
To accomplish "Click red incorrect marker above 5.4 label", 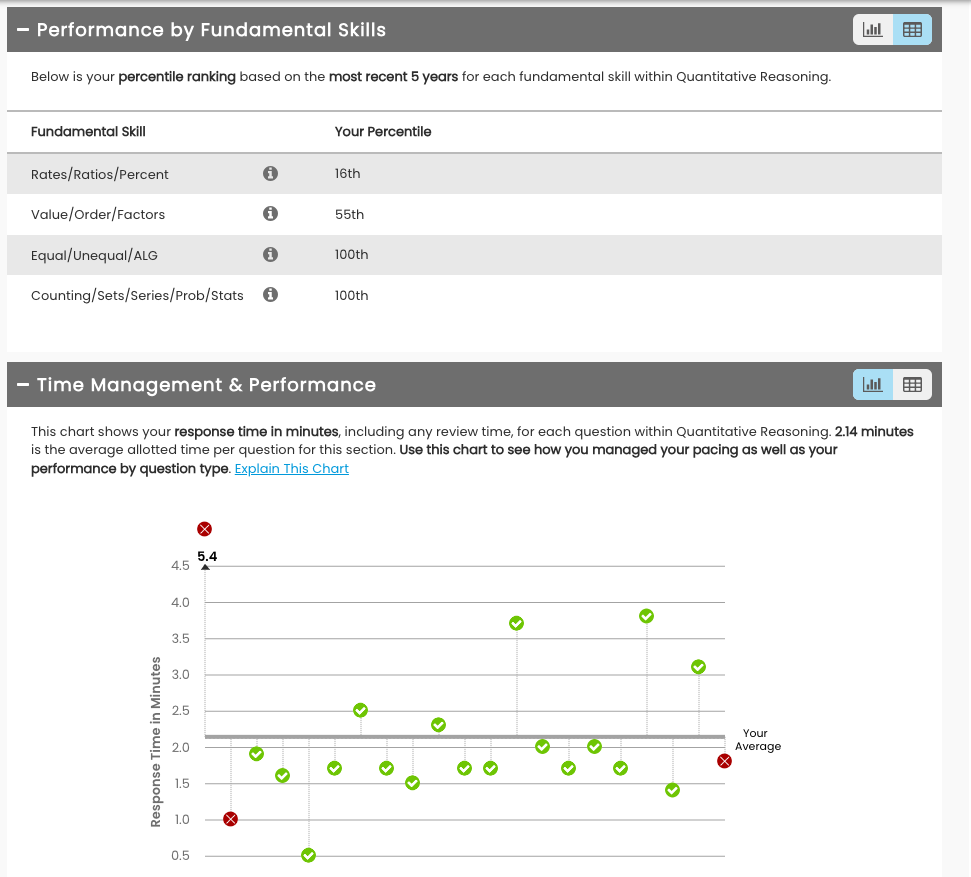I will [x=205, y=529].
